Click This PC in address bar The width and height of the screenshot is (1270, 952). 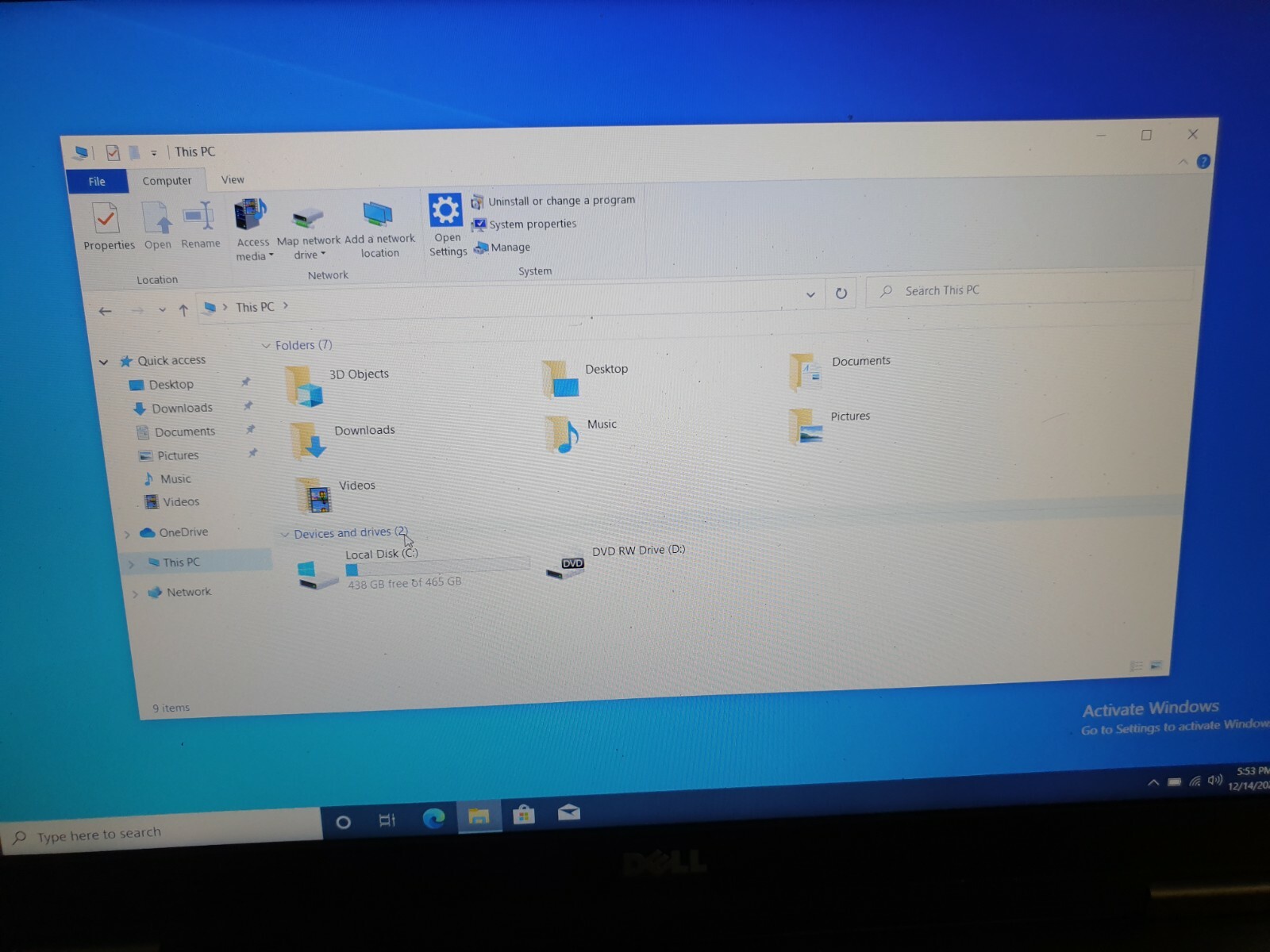(255, 307)
